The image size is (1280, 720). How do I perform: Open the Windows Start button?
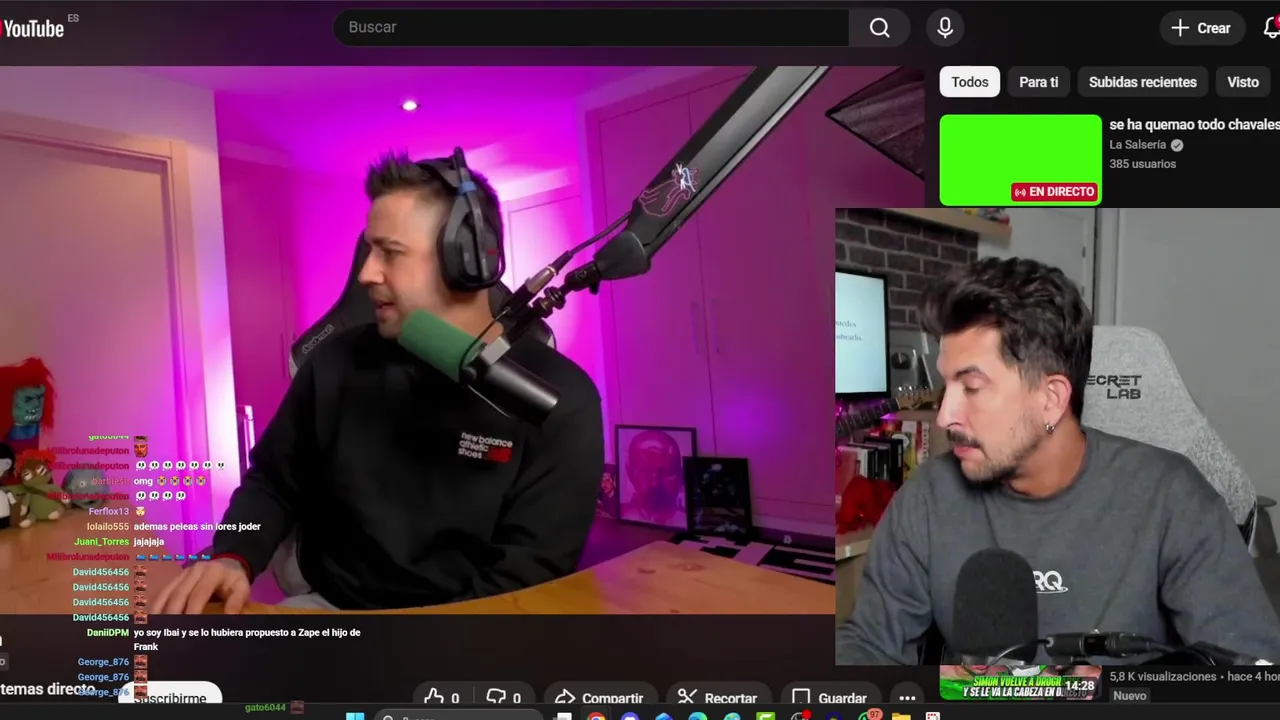pyautogui.click(x=355, y=716)
